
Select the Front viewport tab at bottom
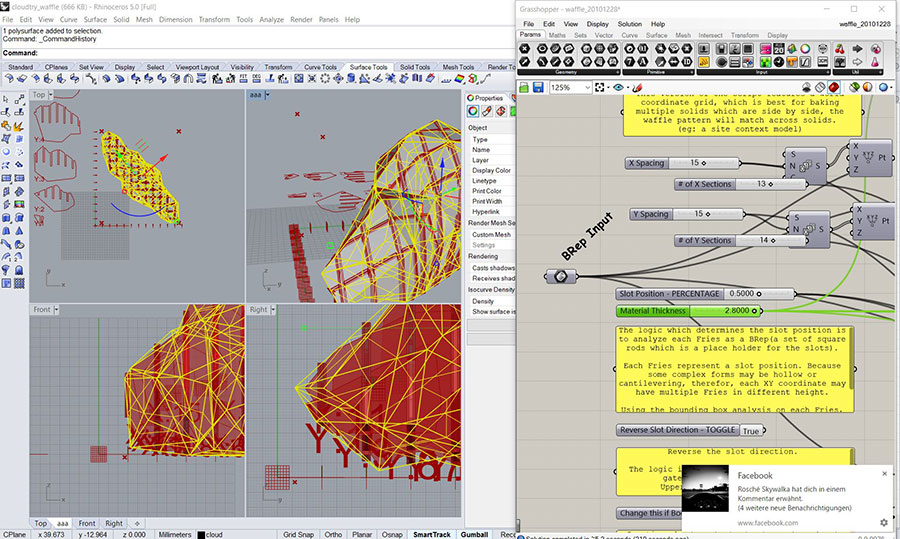coord(87,524)
